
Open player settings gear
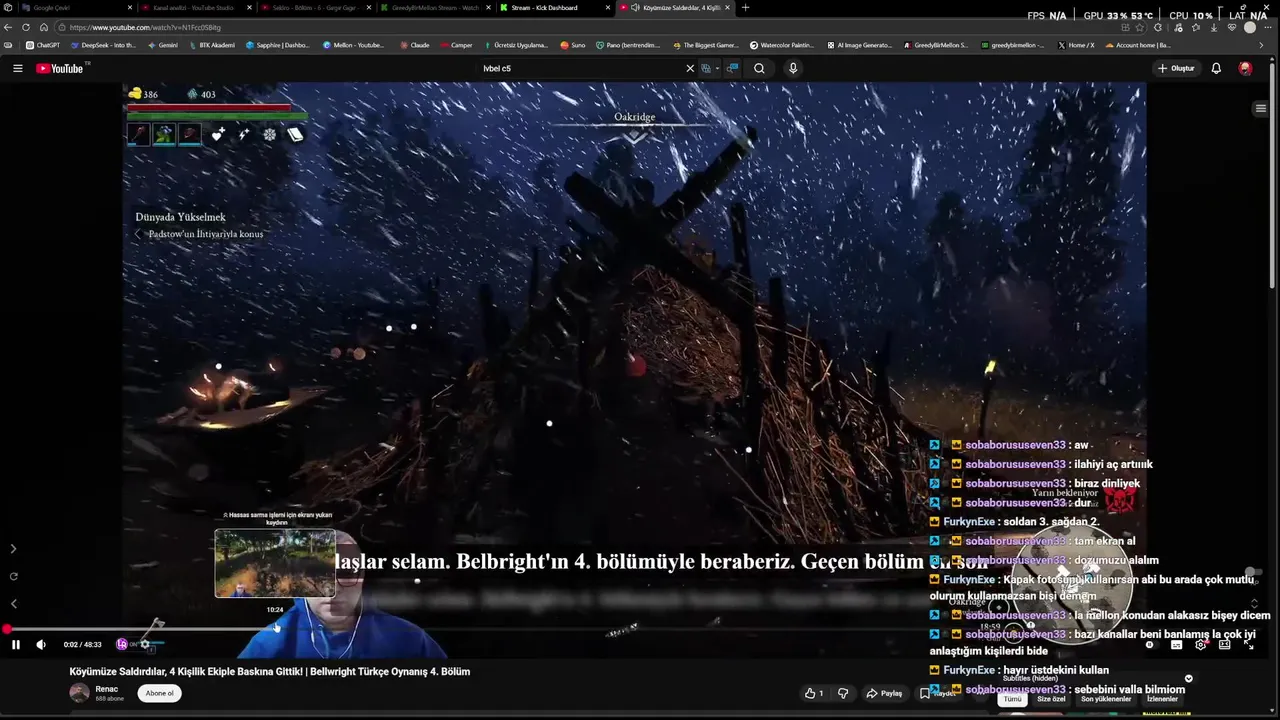[1201, 645]
